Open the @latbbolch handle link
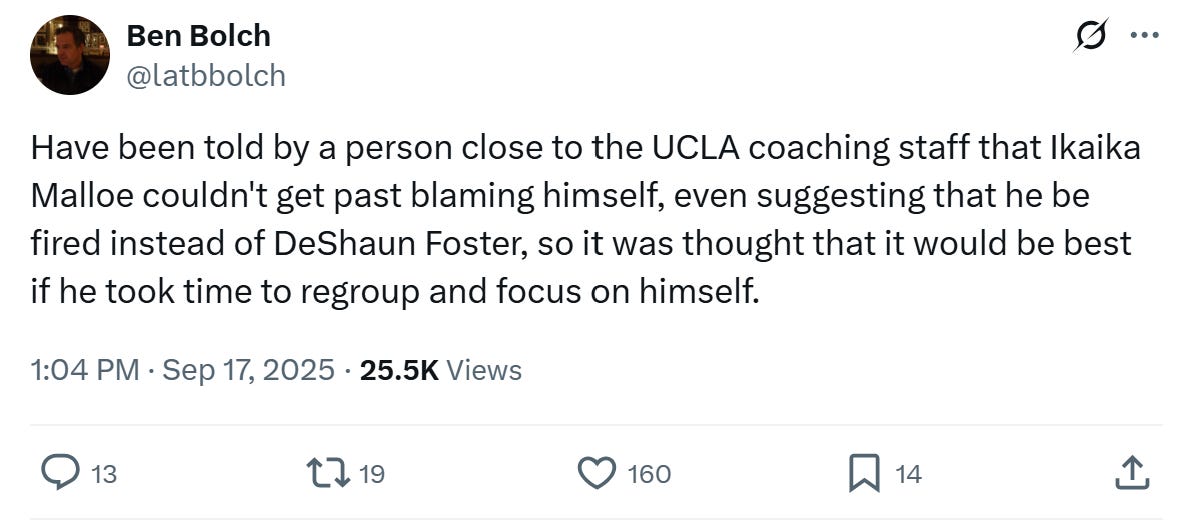 click(205, 75)
